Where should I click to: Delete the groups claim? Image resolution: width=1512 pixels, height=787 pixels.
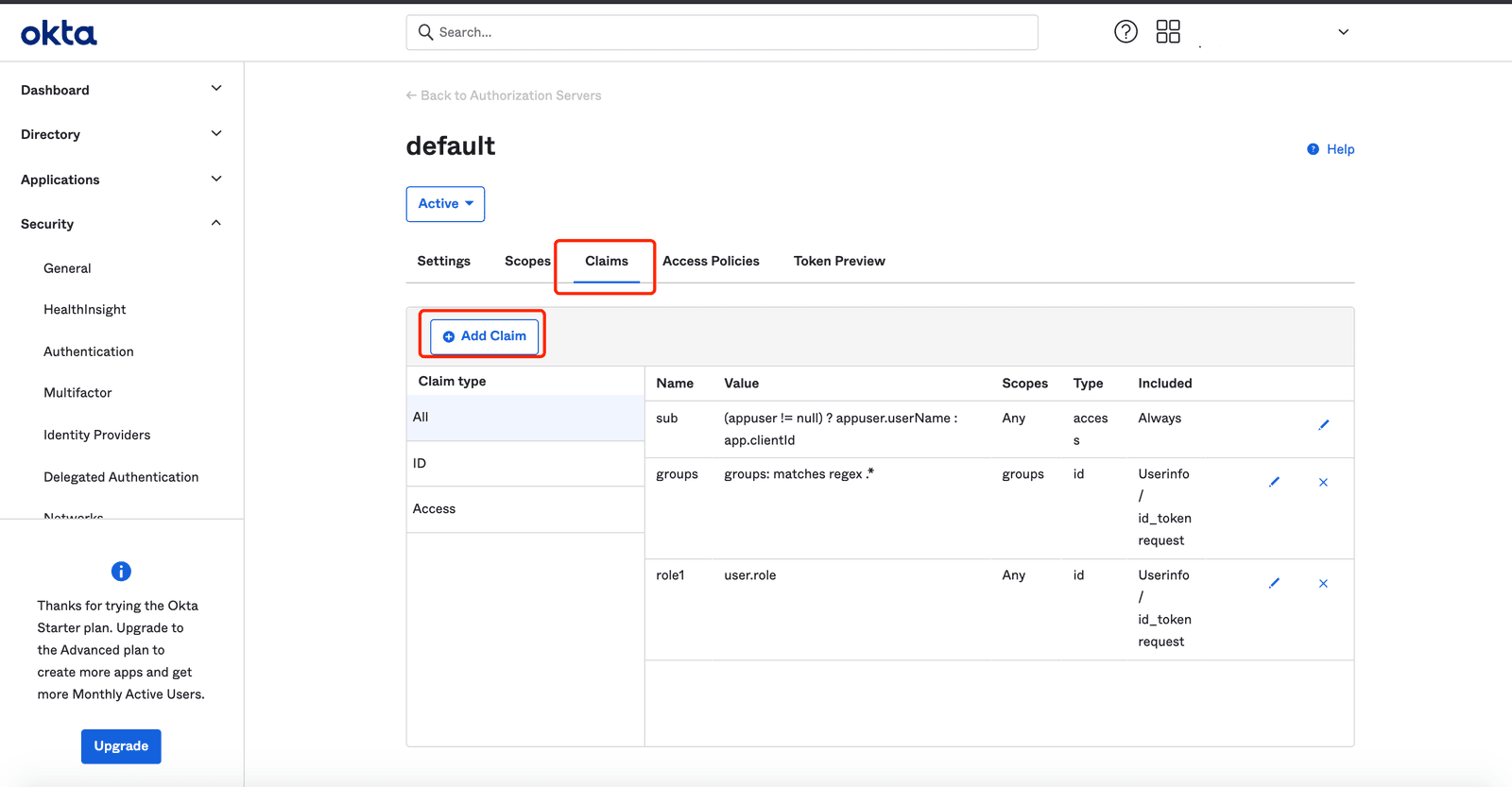click(1323, 482)
